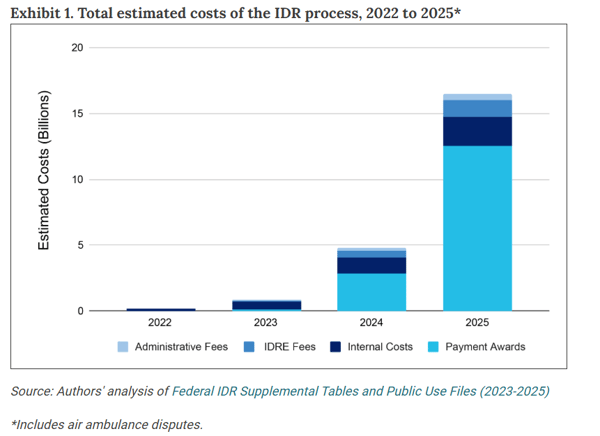This screenshot has height=436, width=600.
Task: Click the y-axis value 0
Action: [x=80, y=311]
